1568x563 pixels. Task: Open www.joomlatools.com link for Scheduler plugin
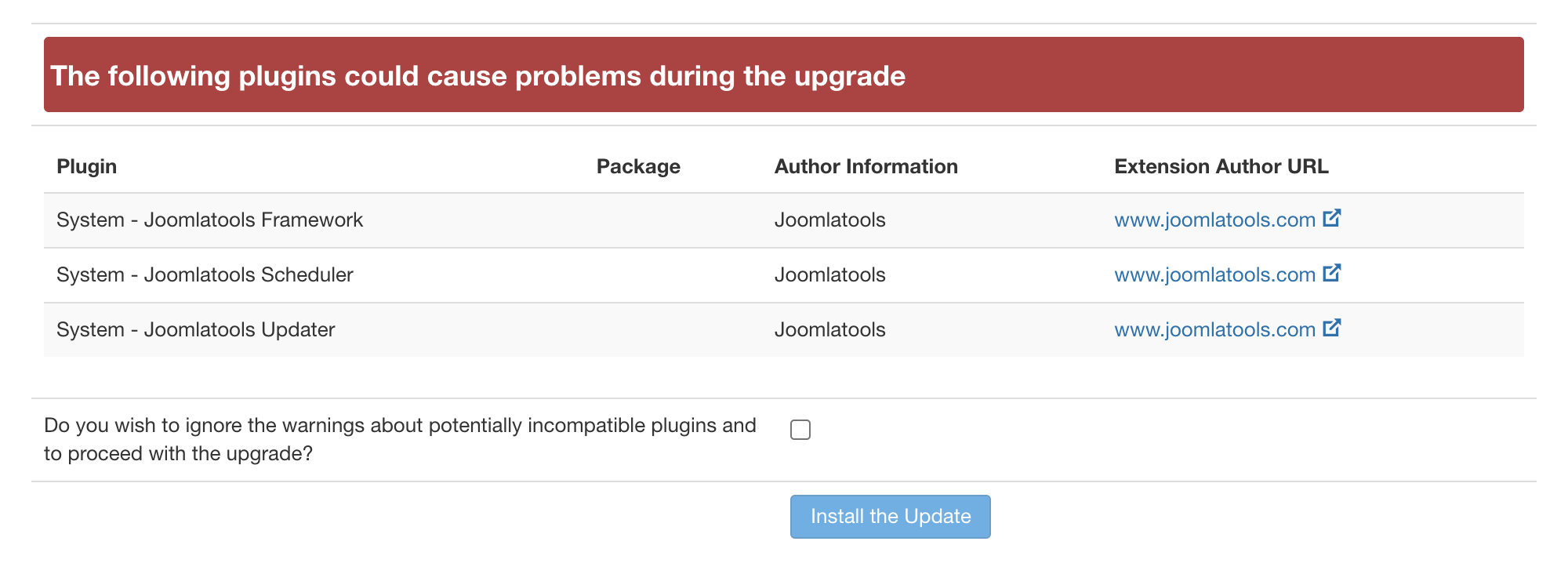click(1214, 274)
